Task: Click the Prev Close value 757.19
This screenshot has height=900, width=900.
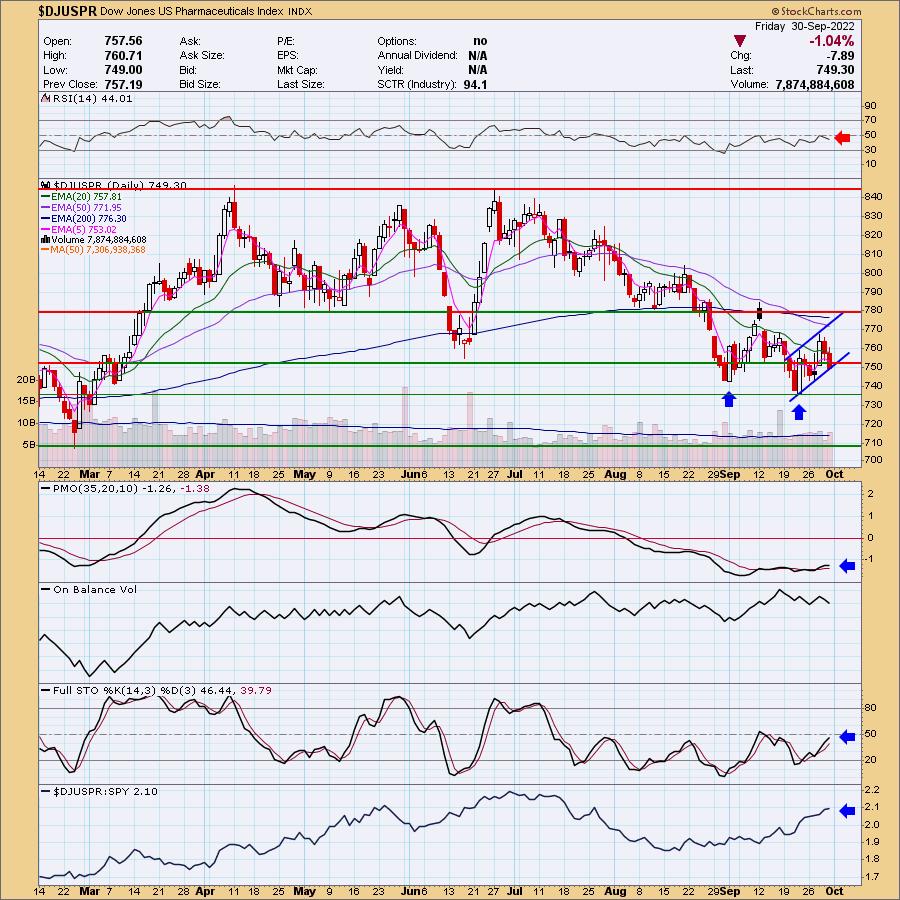Action: (x=123, y=84)
